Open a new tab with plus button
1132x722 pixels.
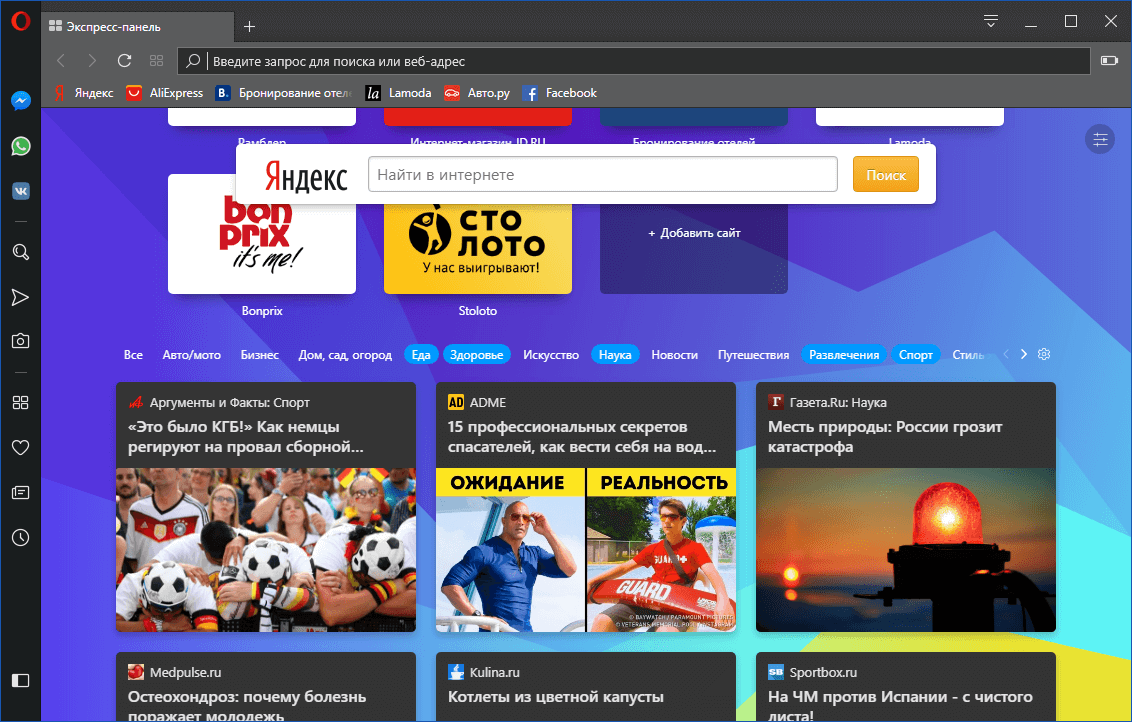coord(249,27)
